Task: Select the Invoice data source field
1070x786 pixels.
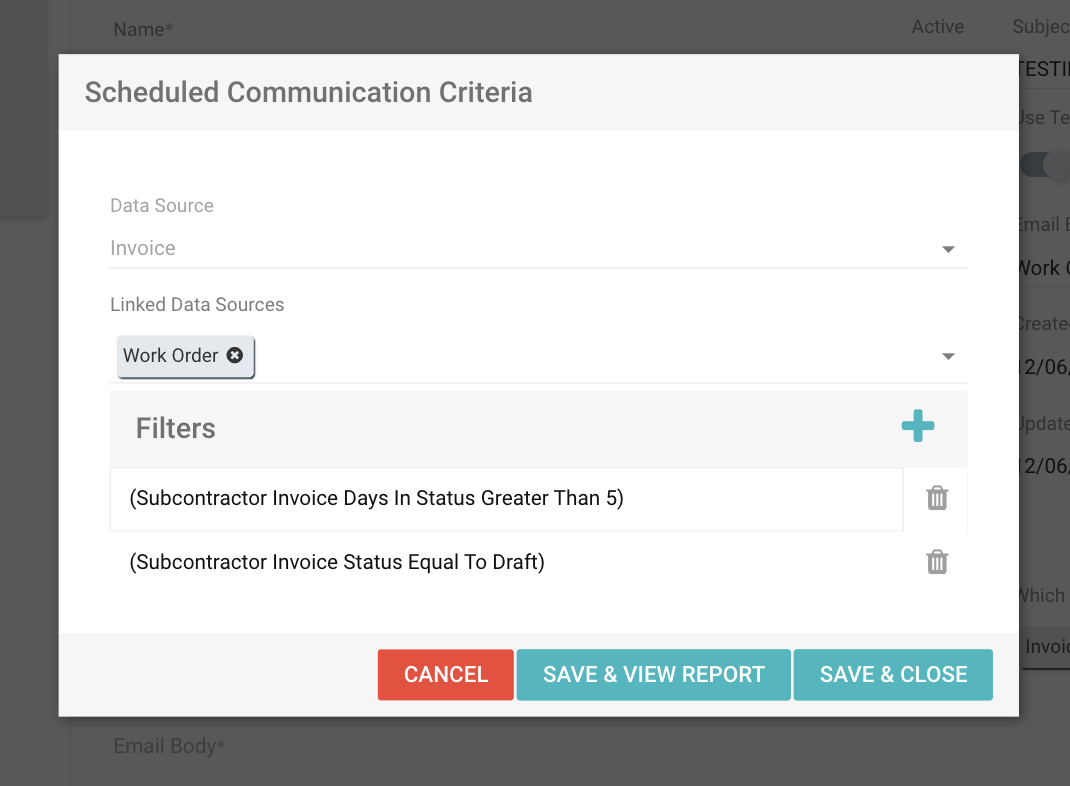Action: point(538,248)
